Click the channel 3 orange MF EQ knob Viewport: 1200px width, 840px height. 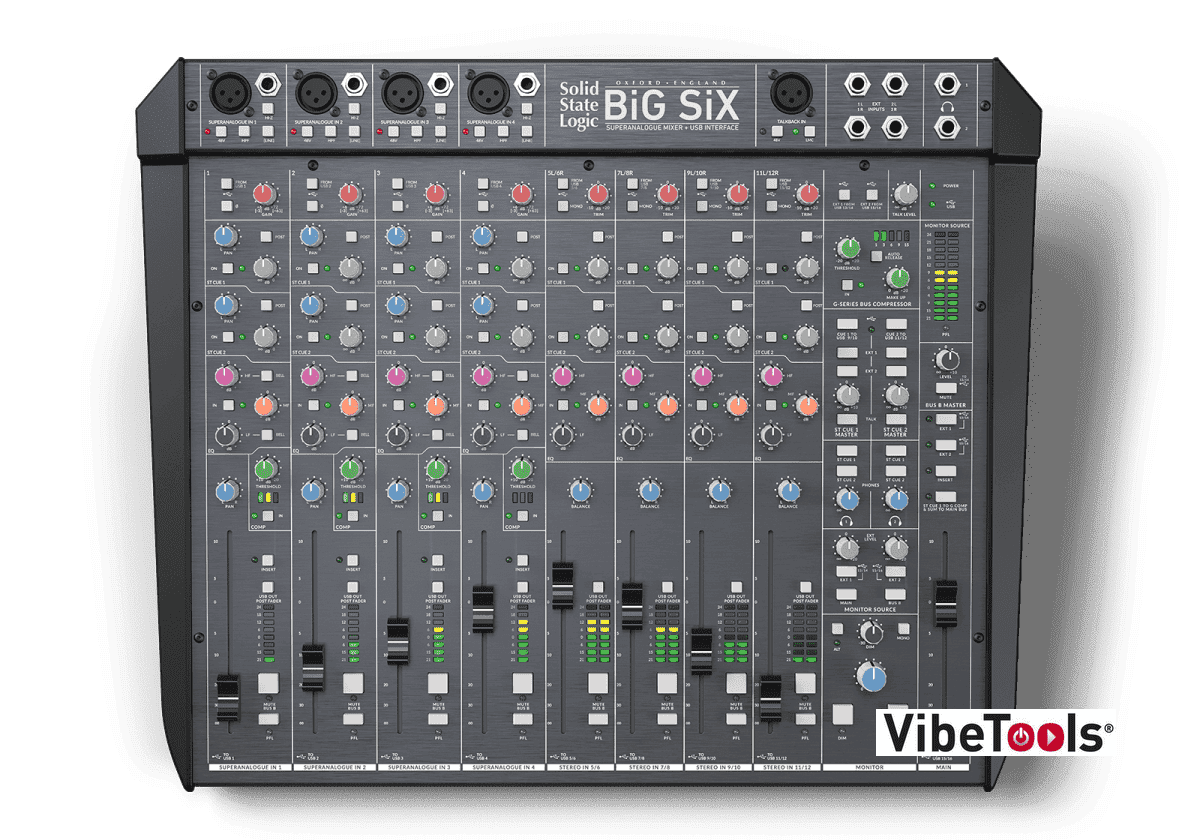435,406
